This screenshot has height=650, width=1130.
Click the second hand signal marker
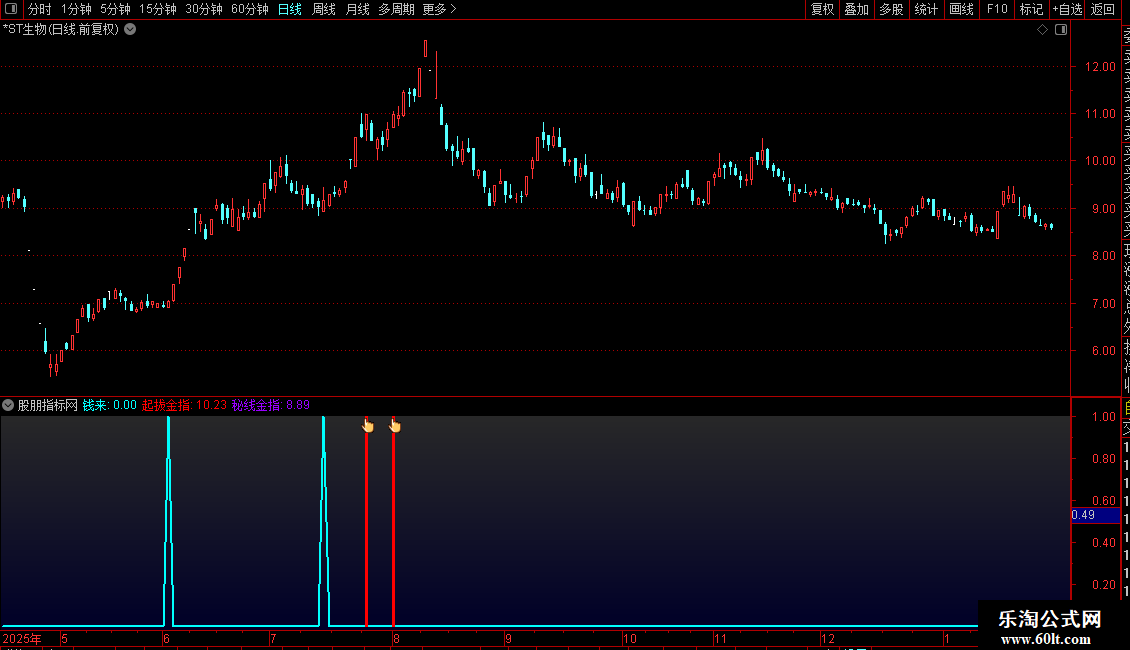[x=394, y=426]
